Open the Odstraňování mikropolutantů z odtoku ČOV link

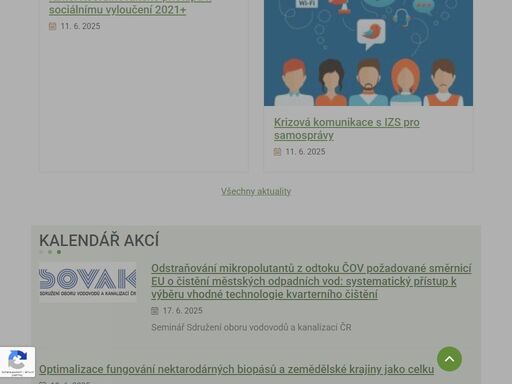click(311, 281)
